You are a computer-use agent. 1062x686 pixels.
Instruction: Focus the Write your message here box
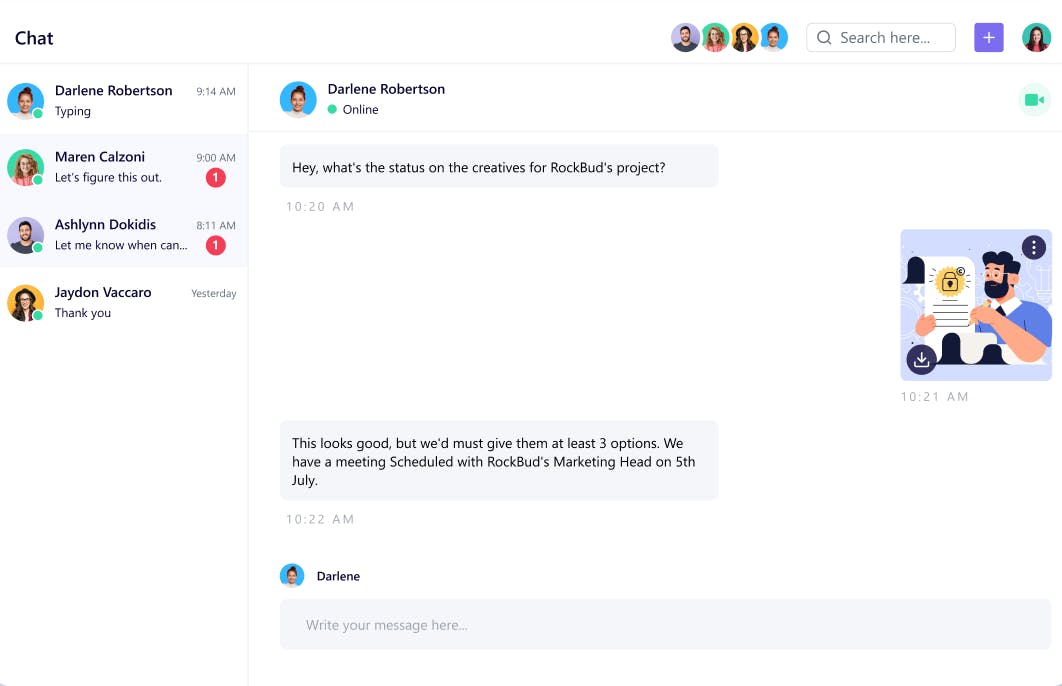coord(665,625)
